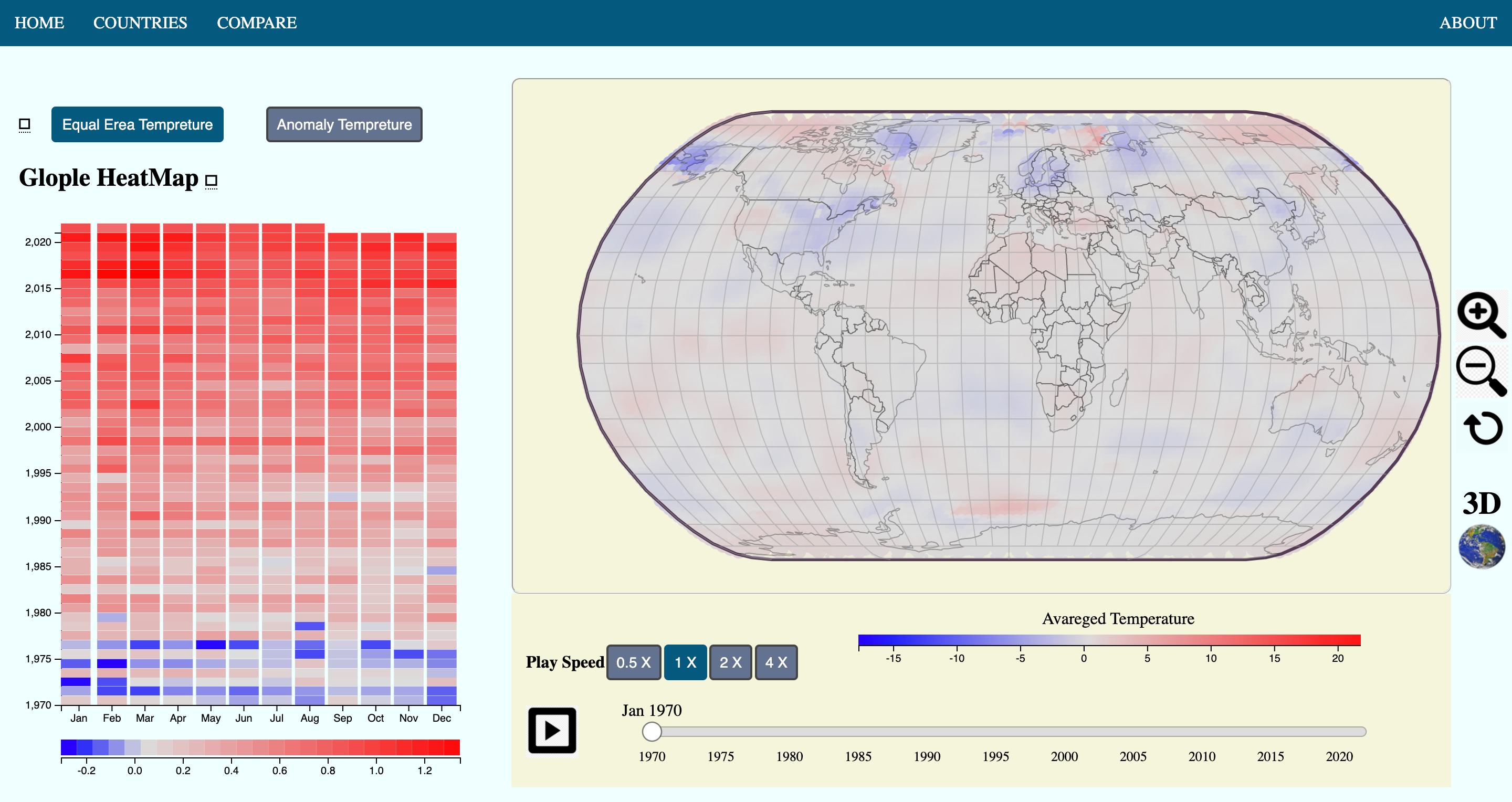Click the 3D label text

coord(1482,503)
